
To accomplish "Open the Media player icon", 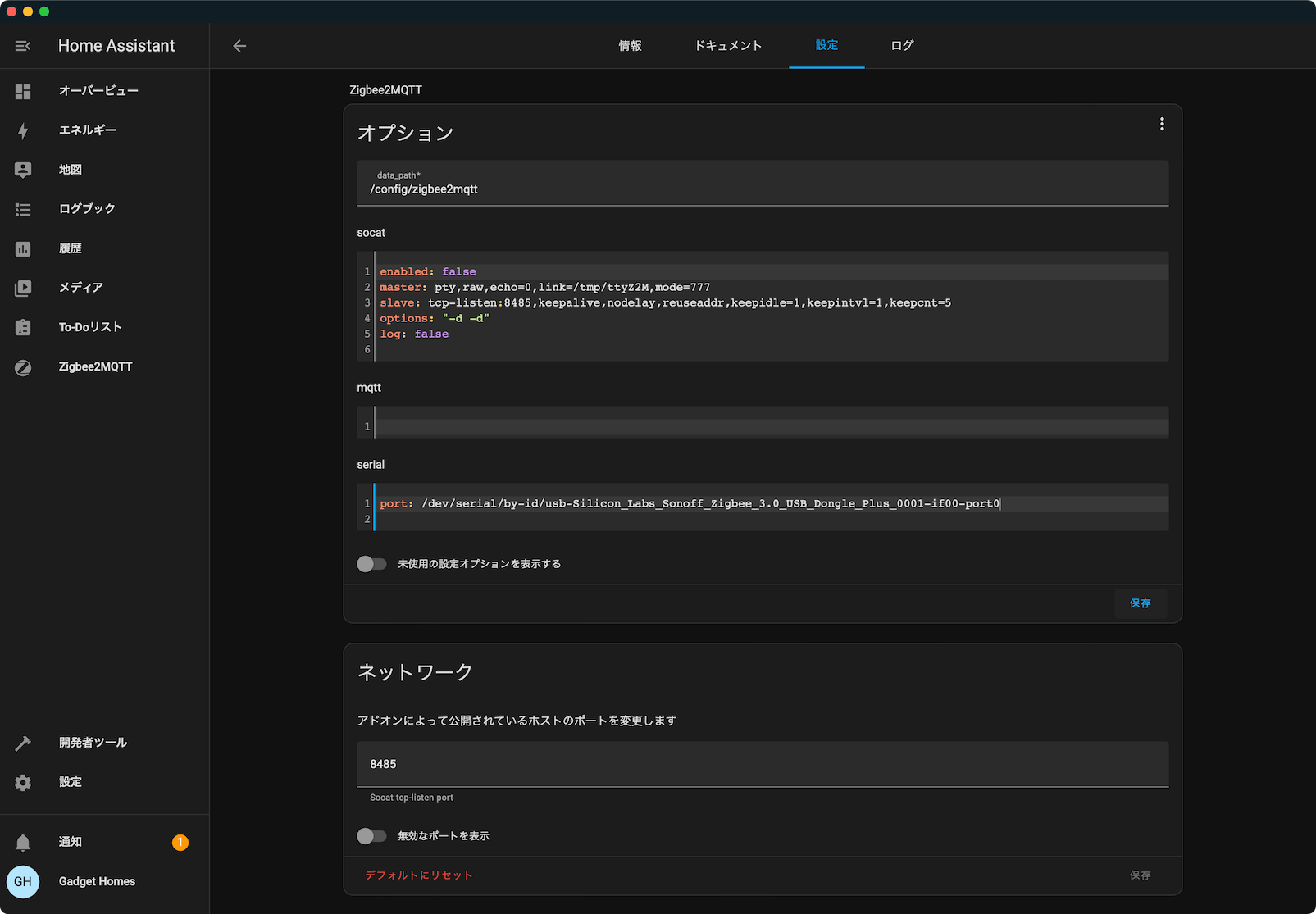I will [23, 288].
